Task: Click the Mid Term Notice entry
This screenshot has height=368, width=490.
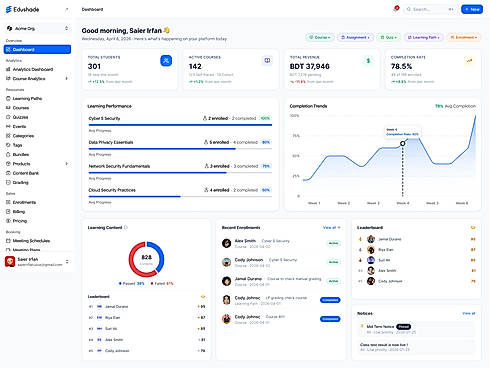Action: pyautogui.click(x=416, y=329)
